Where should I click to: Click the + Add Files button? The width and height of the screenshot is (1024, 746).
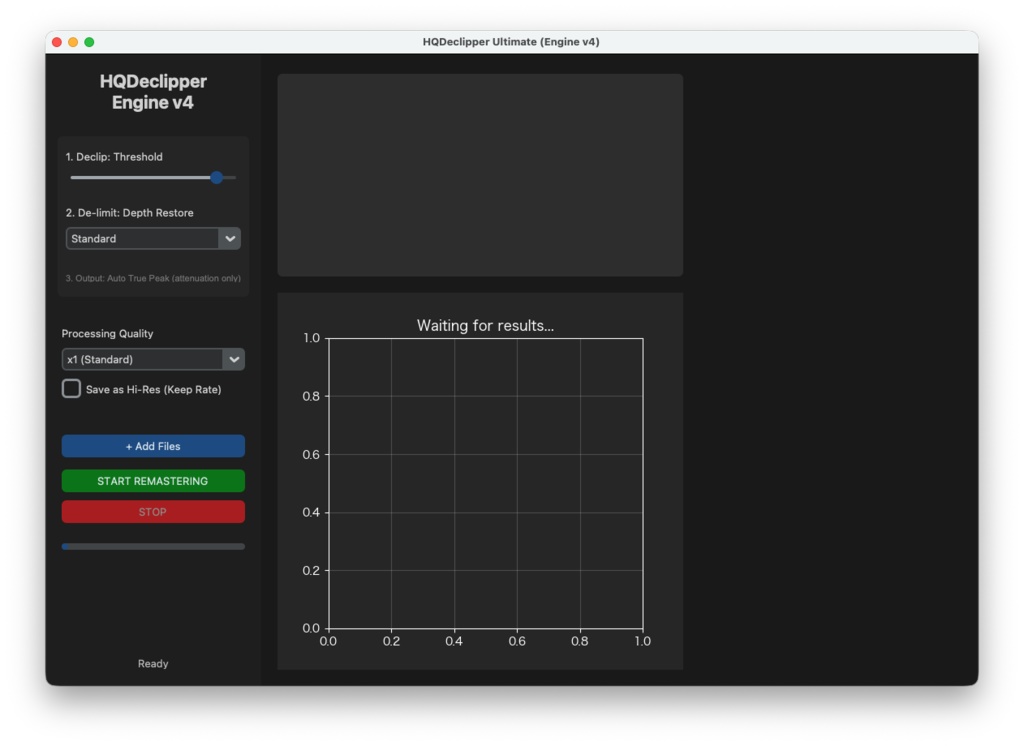pyautogui.click(x=153, y=446)
